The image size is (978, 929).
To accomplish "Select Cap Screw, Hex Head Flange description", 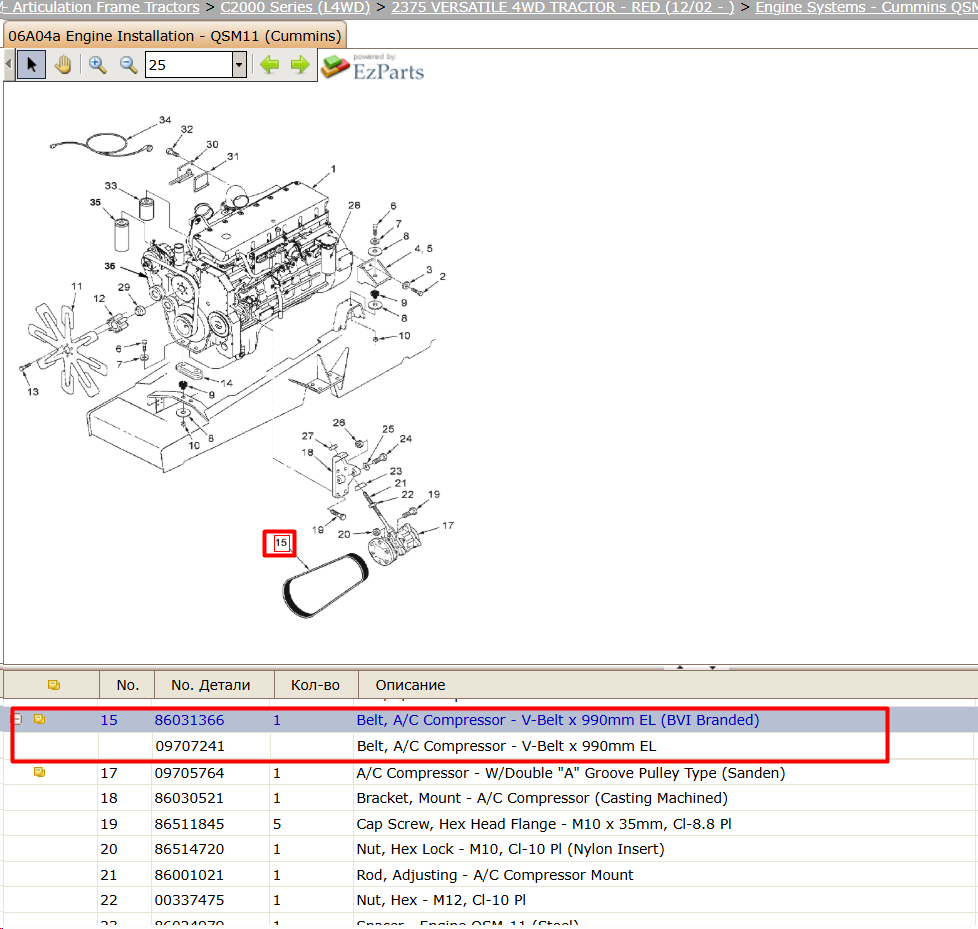I will (543, 824).
